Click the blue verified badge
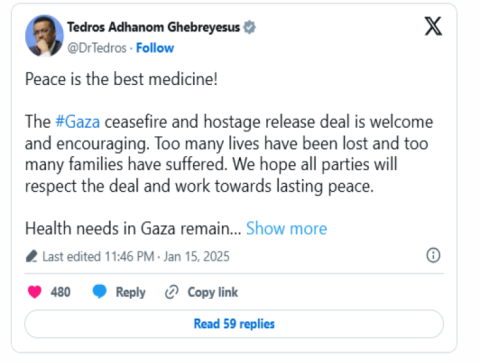 [x=249, y=27]
